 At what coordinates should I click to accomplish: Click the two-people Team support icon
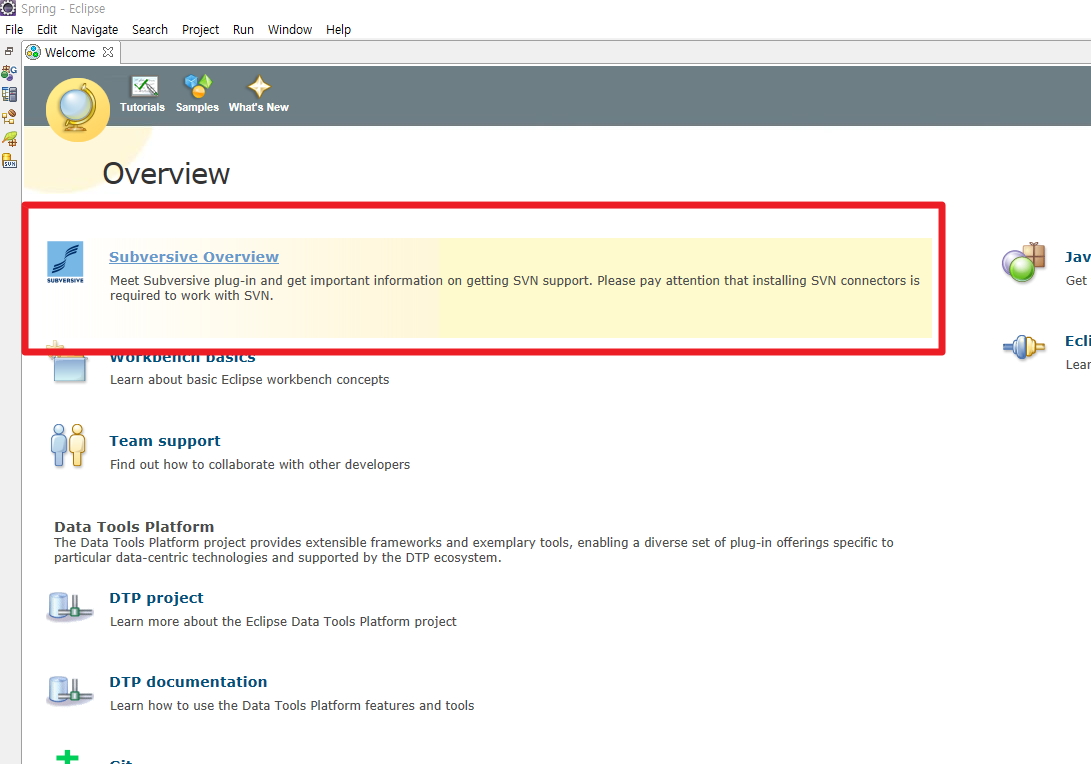68,445
